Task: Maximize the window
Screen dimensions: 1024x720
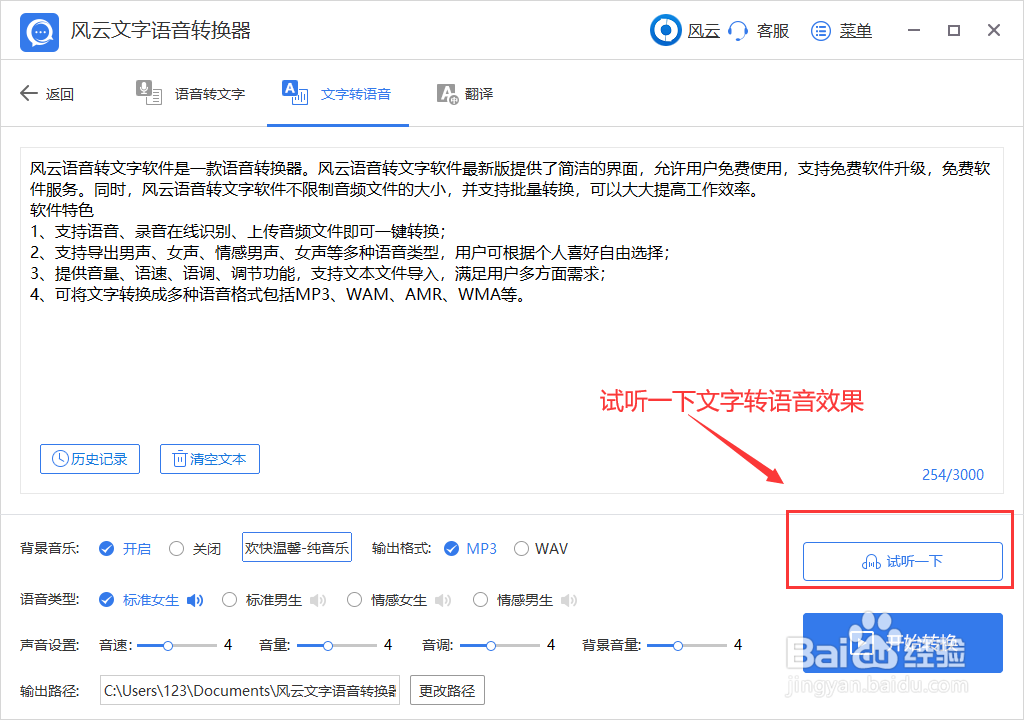Action: point(954,30)
